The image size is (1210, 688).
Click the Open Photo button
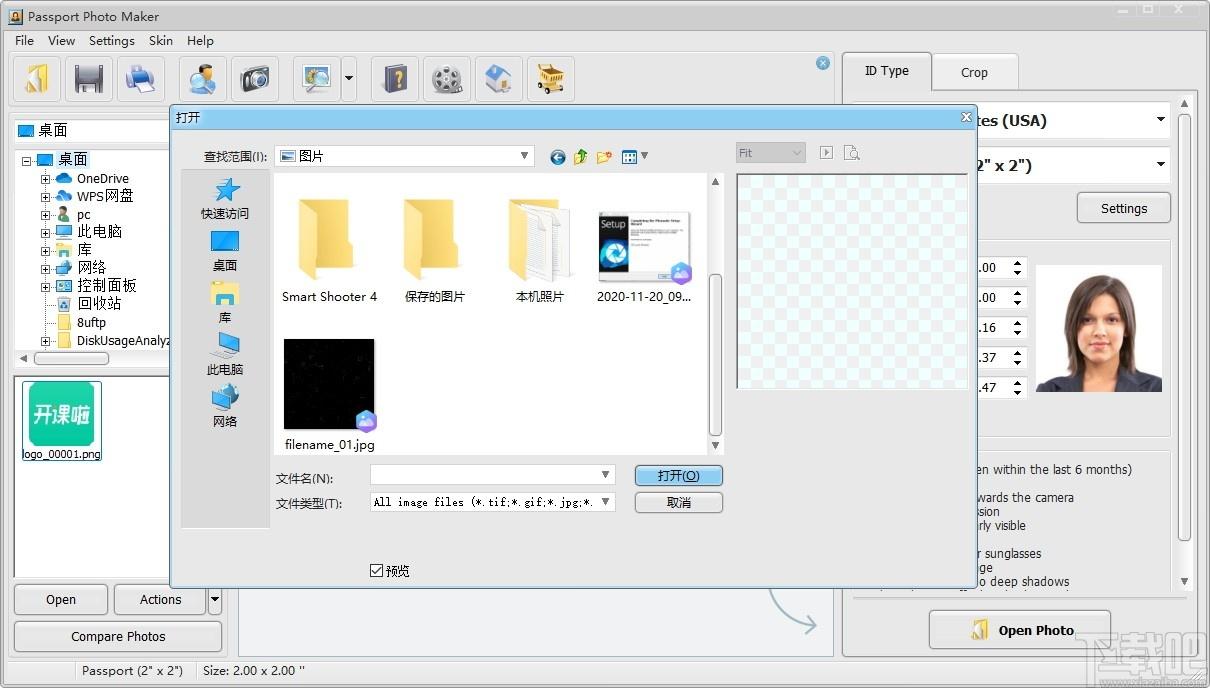pos(1020,630)
